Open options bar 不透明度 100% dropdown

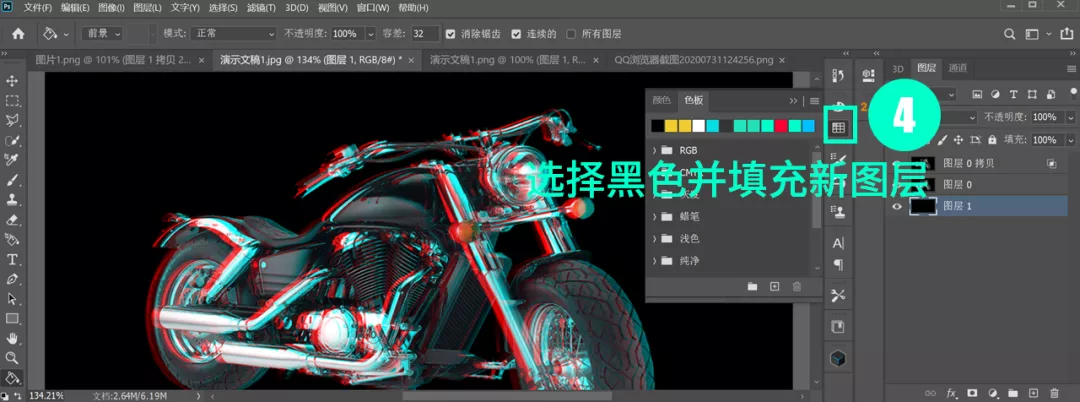[371, 34]
